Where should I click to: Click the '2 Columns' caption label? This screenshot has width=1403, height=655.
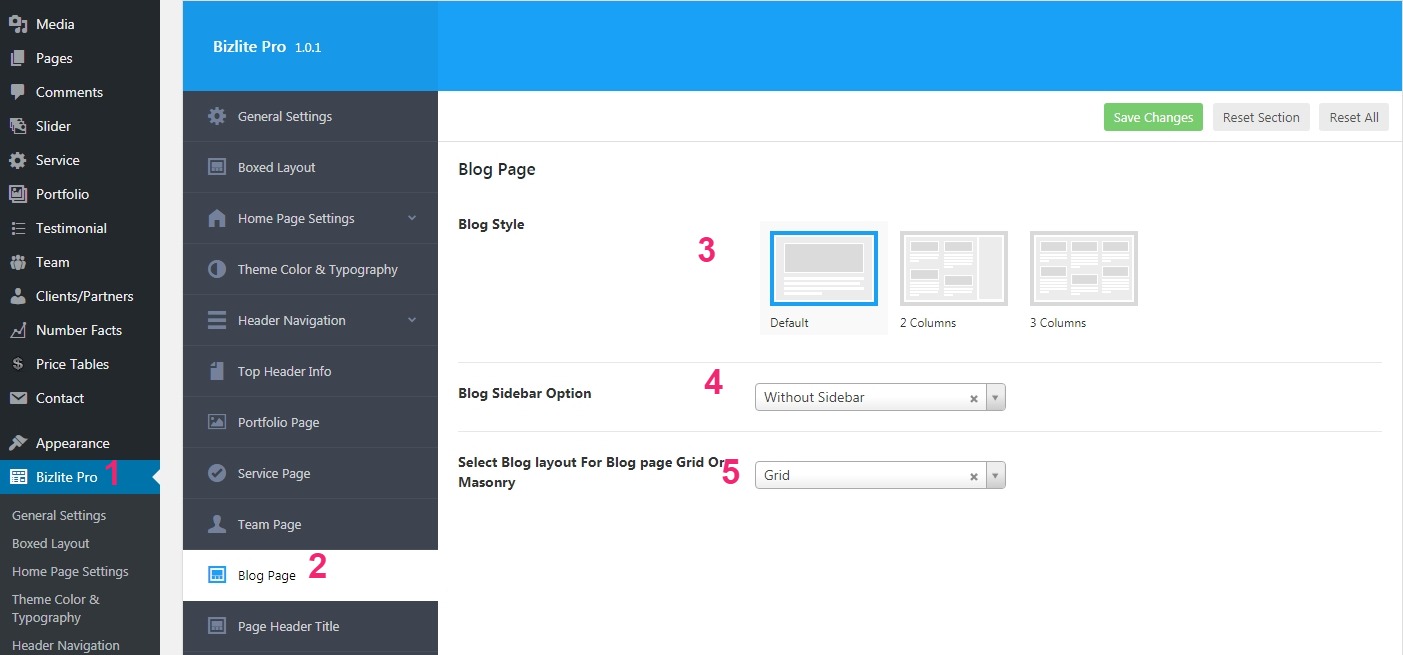pos(928,323)
